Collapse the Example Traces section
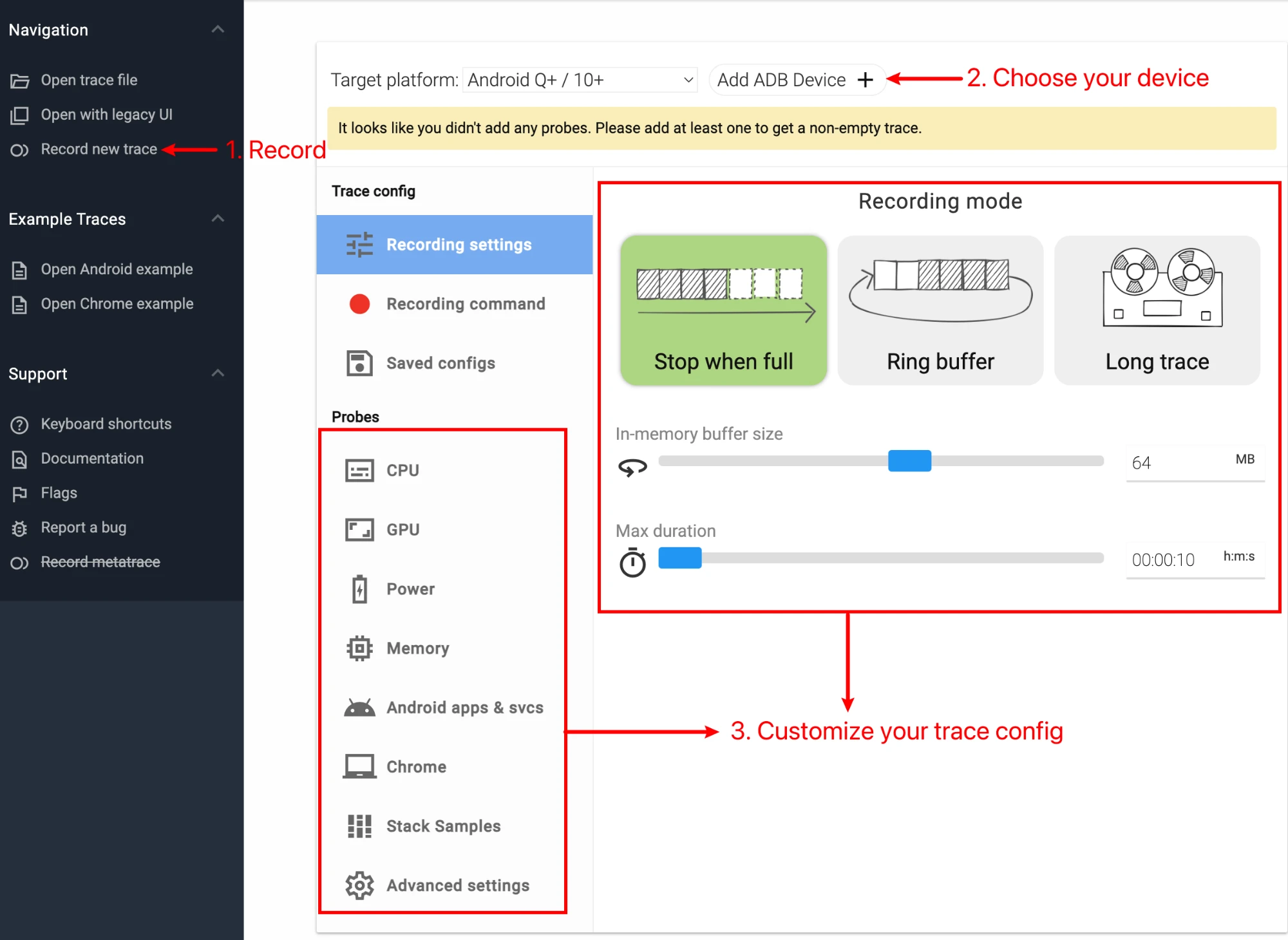The height and width of the screenshot is (940, 1288). 218,219
